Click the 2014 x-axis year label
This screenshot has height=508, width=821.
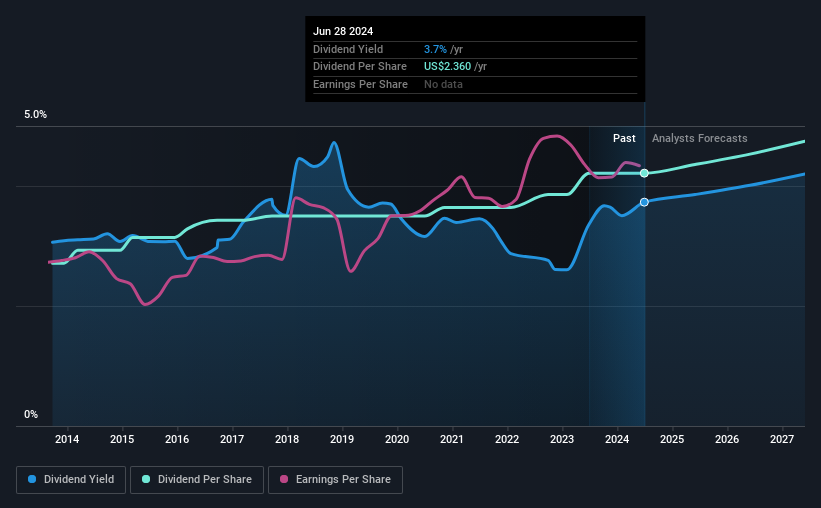coord(67,439)
